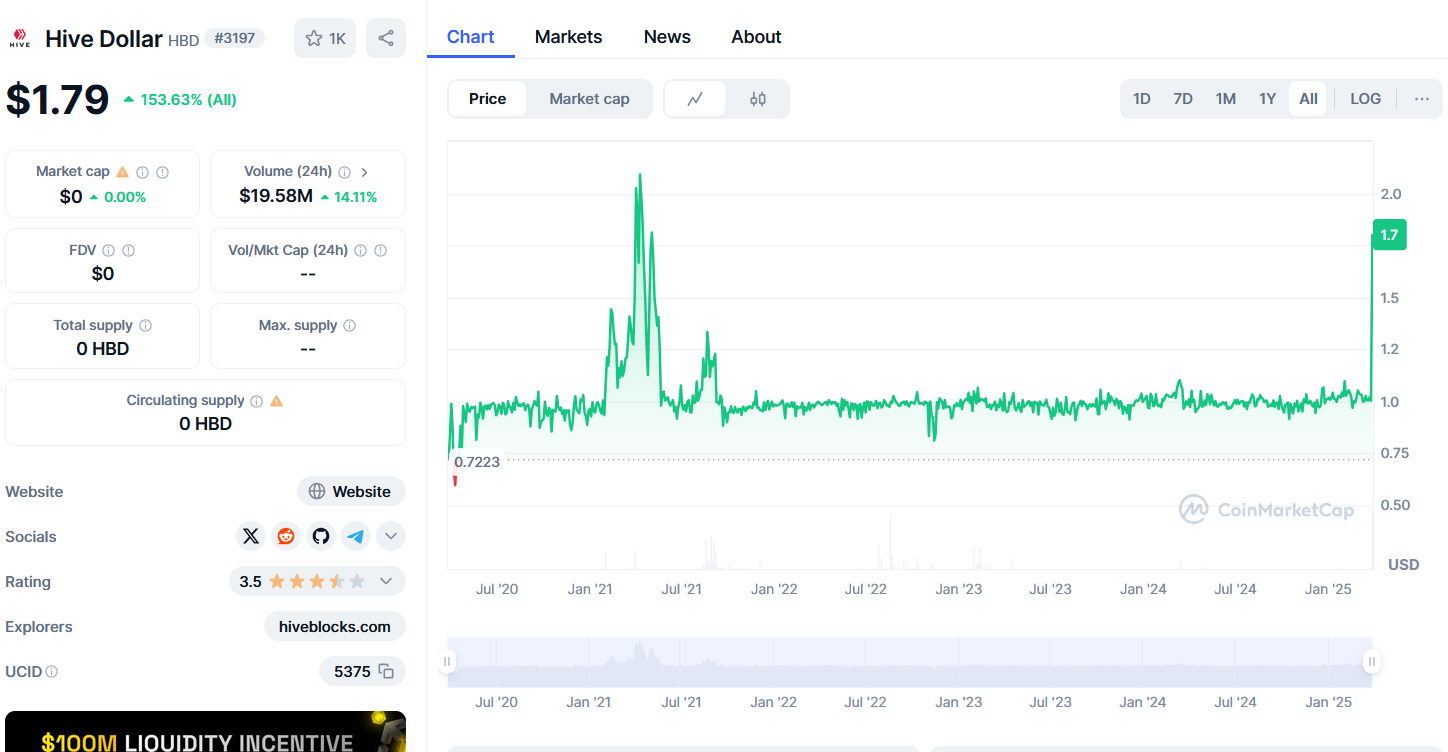
Task: Open more chart options ellipsis menu
Action: click(x=1422, y=99)
